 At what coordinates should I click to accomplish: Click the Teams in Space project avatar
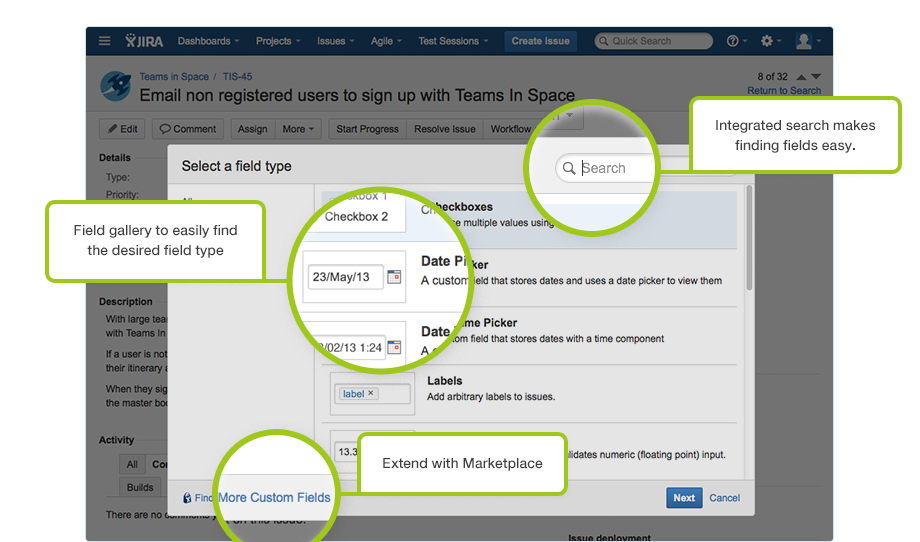click(116, 86)
